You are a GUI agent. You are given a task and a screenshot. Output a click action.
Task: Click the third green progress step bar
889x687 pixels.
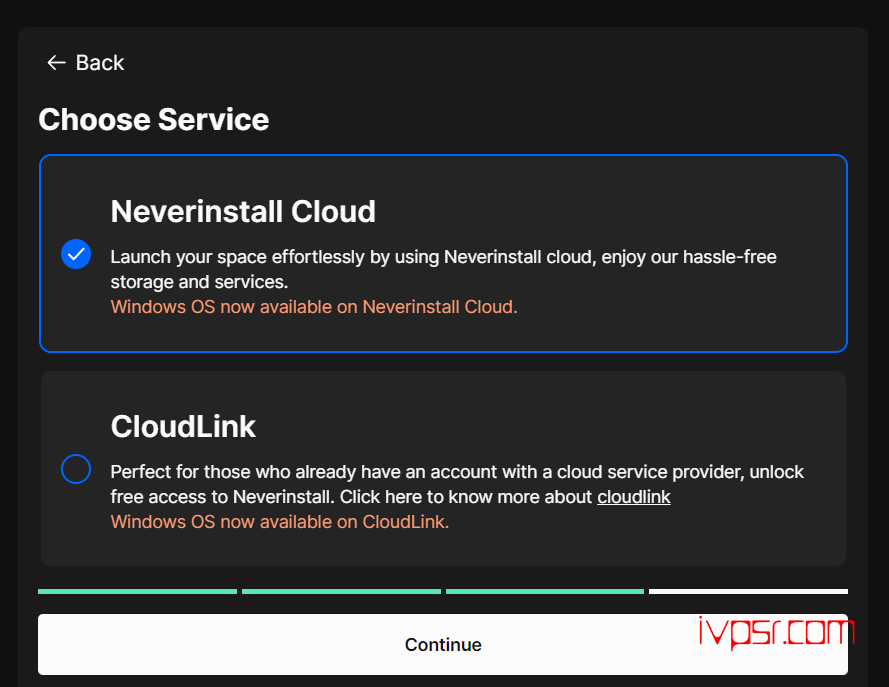(545, 591)
